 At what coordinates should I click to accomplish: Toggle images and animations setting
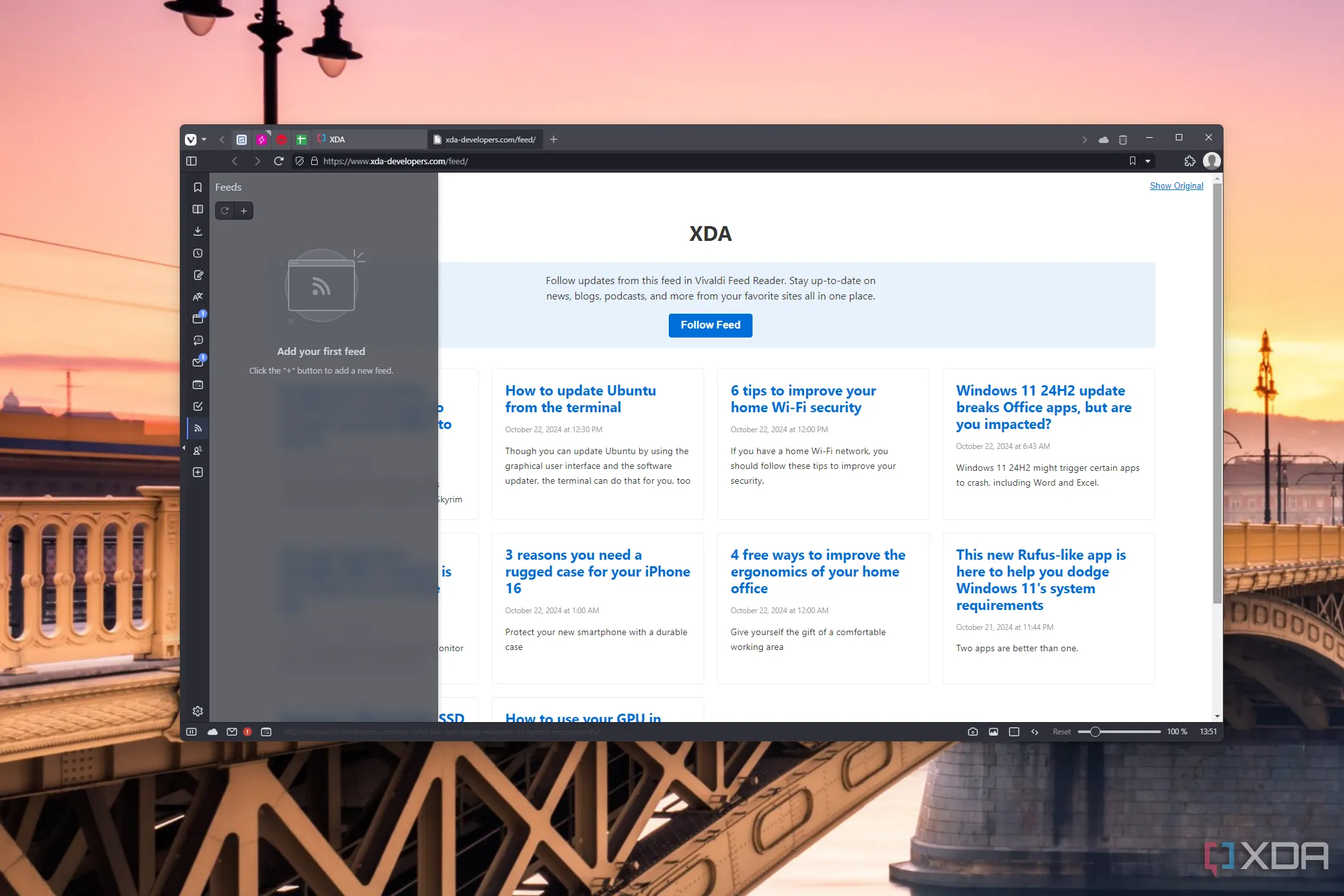pyautogui.click(x=994, y=732)
